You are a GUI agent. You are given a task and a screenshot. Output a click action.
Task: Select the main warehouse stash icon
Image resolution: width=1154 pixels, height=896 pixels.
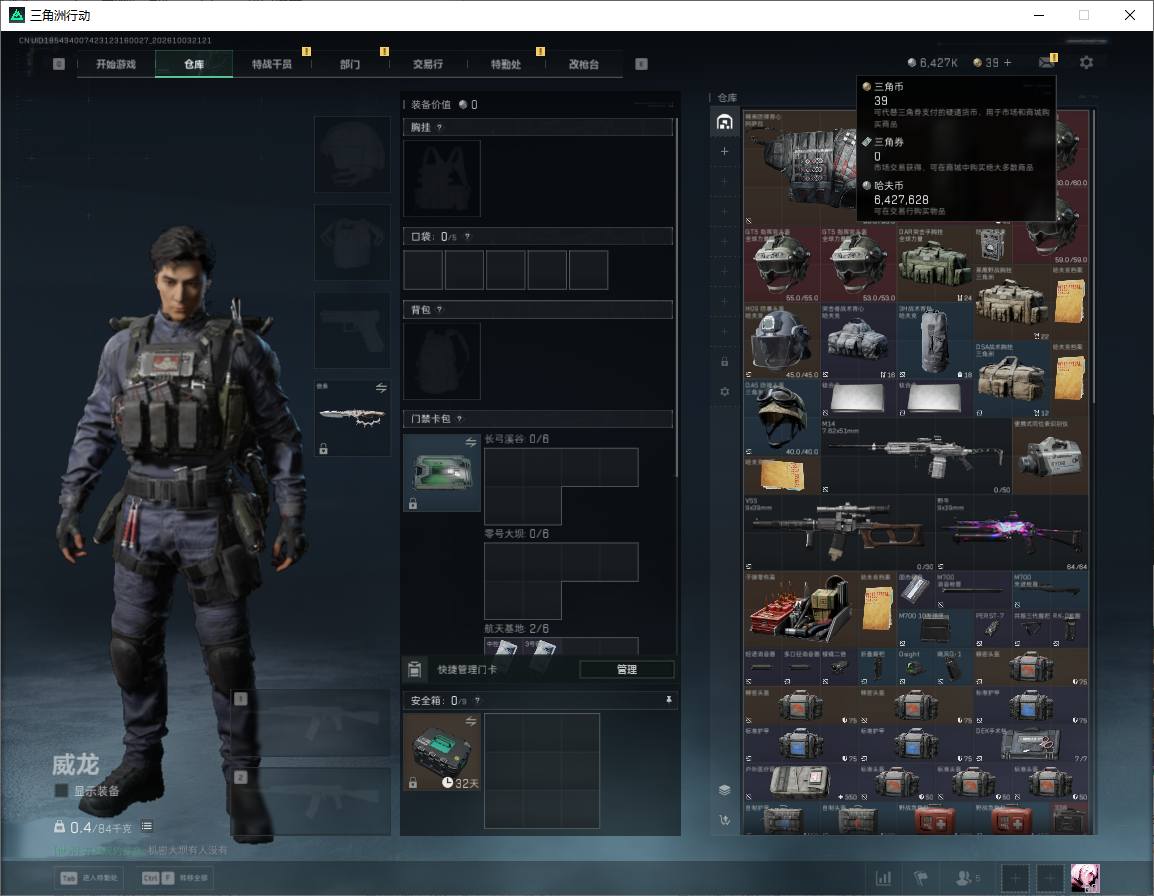pyautogui.click(x=724, y=122)
